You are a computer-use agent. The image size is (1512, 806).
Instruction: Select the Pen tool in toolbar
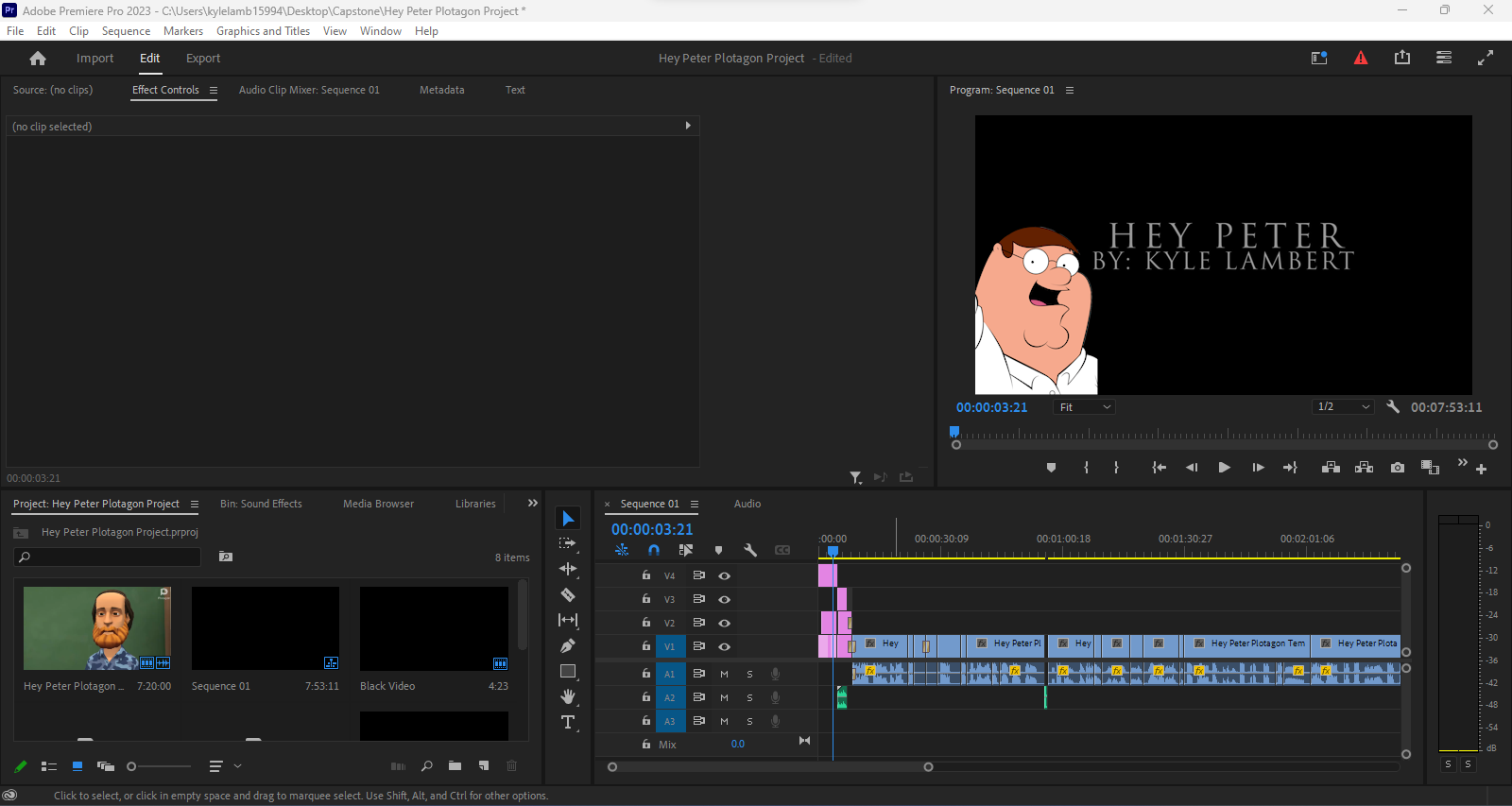coord(568,646)
